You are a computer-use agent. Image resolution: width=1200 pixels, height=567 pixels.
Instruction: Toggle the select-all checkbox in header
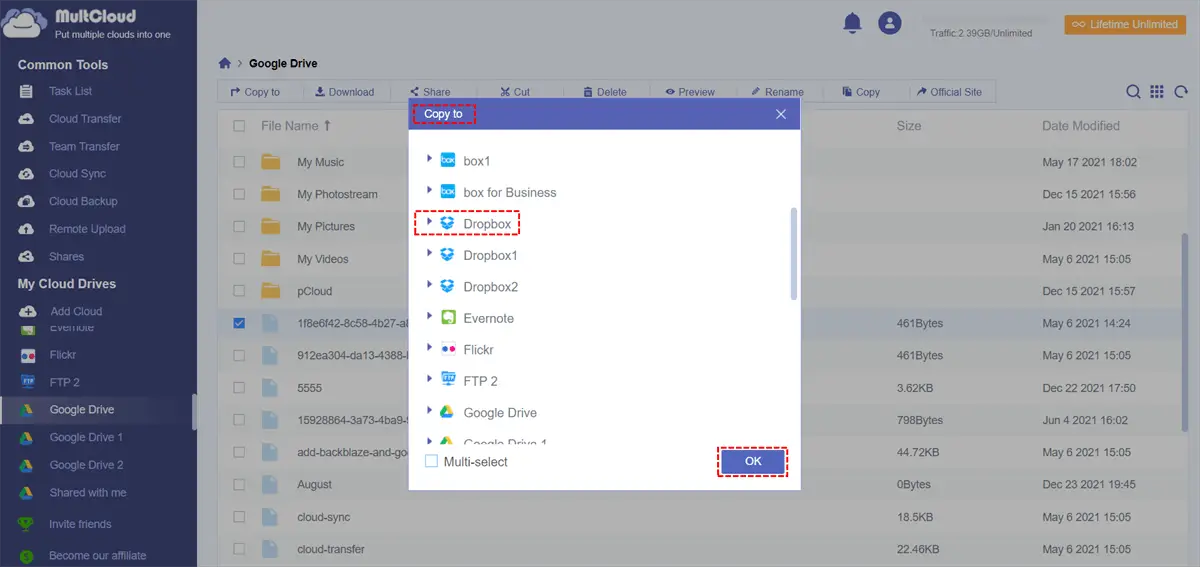tap(239, 126)
